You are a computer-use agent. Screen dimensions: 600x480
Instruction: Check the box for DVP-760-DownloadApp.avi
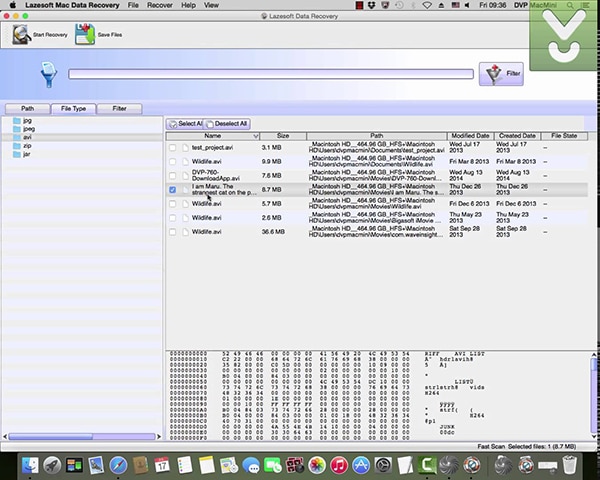tap(173, 176)
